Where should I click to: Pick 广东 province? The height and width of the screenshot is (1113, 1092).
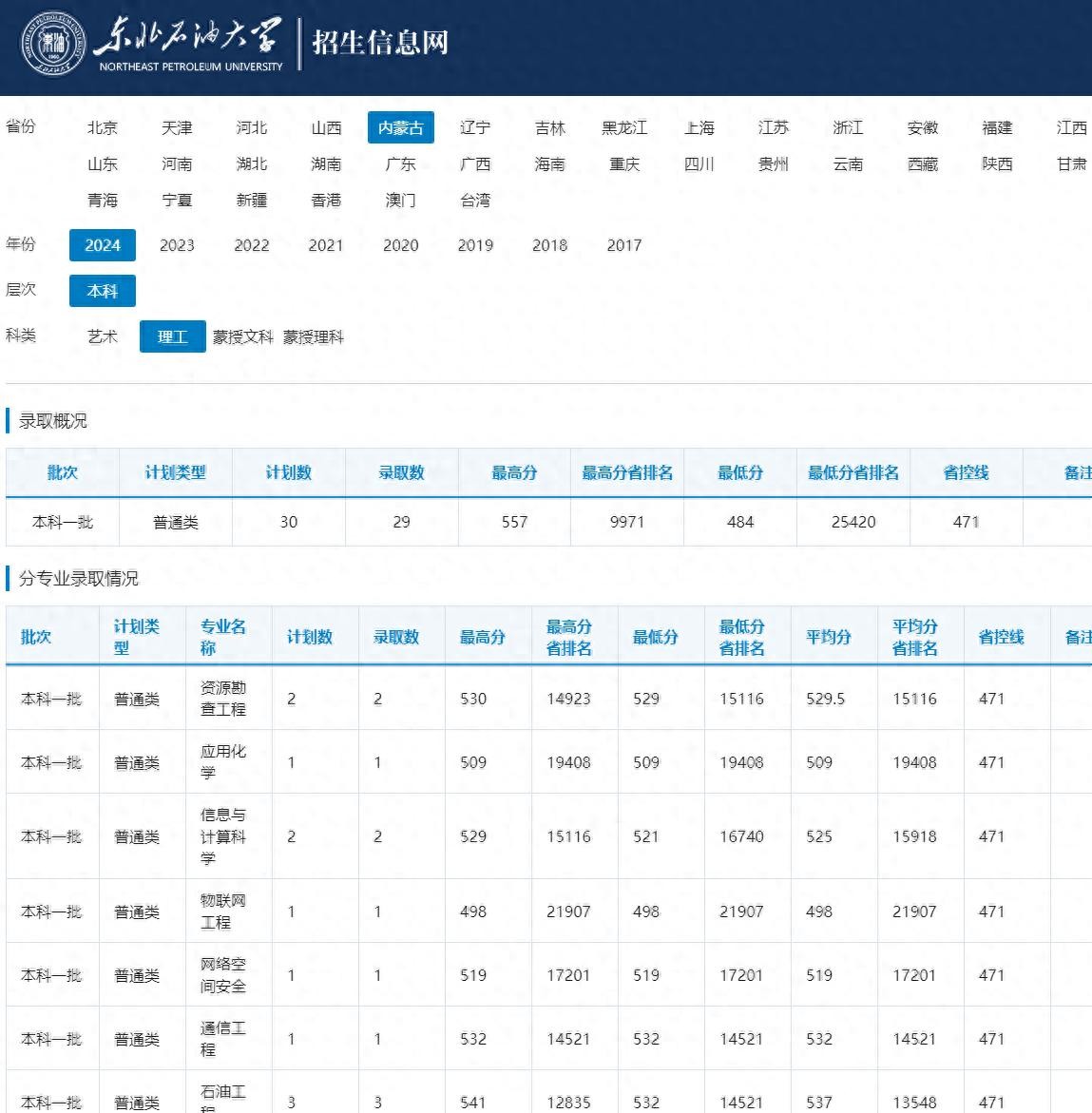pyautogui.click(x=400, y=164)
